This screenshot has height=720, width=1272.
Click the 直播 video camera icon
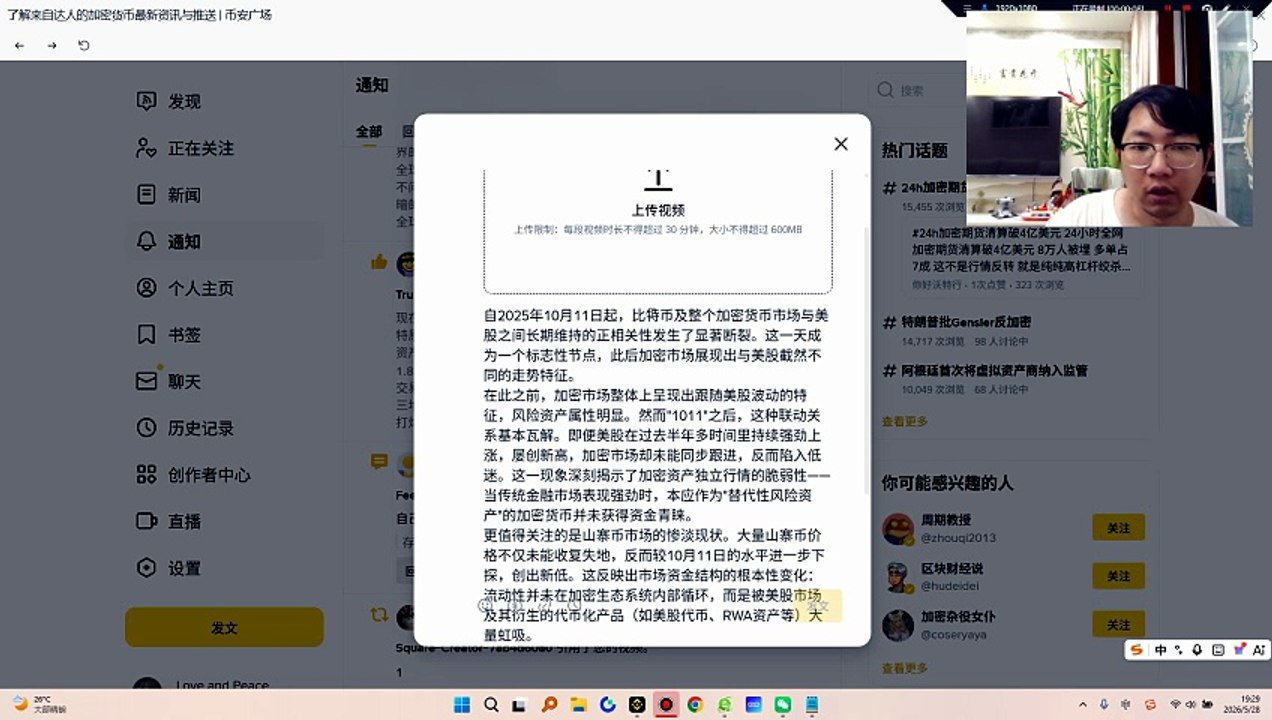147,521
